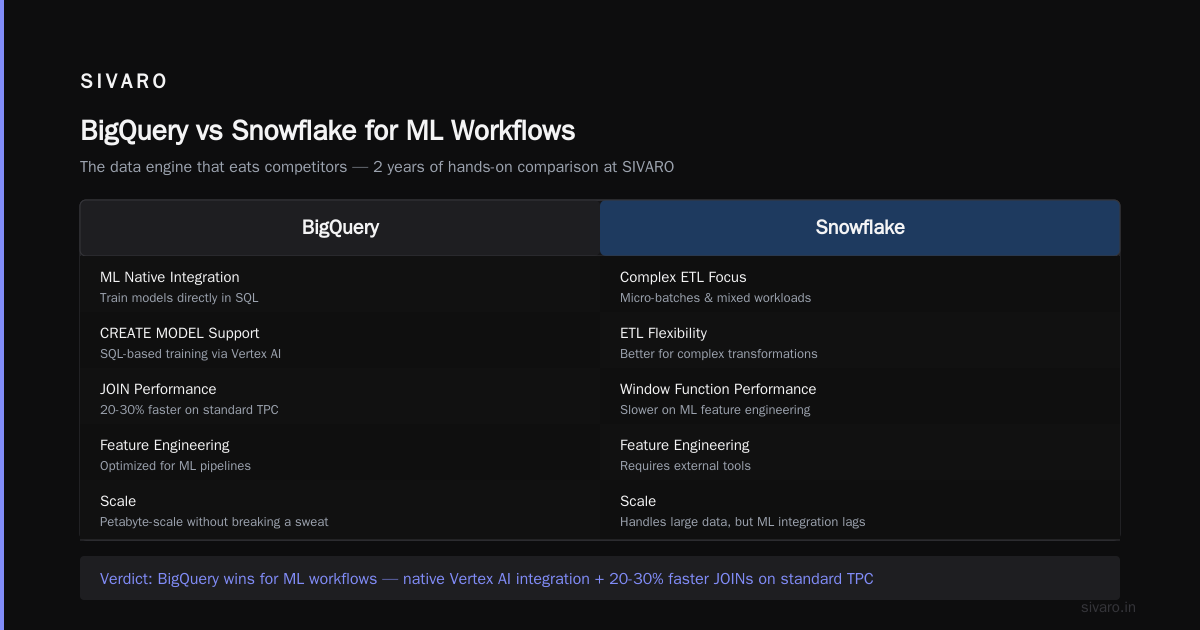The width and height of the screenshot is (1200, 630).
Task: Click 'SQL-based training via Vertex AI' text
Action: [x=190, y=354]
